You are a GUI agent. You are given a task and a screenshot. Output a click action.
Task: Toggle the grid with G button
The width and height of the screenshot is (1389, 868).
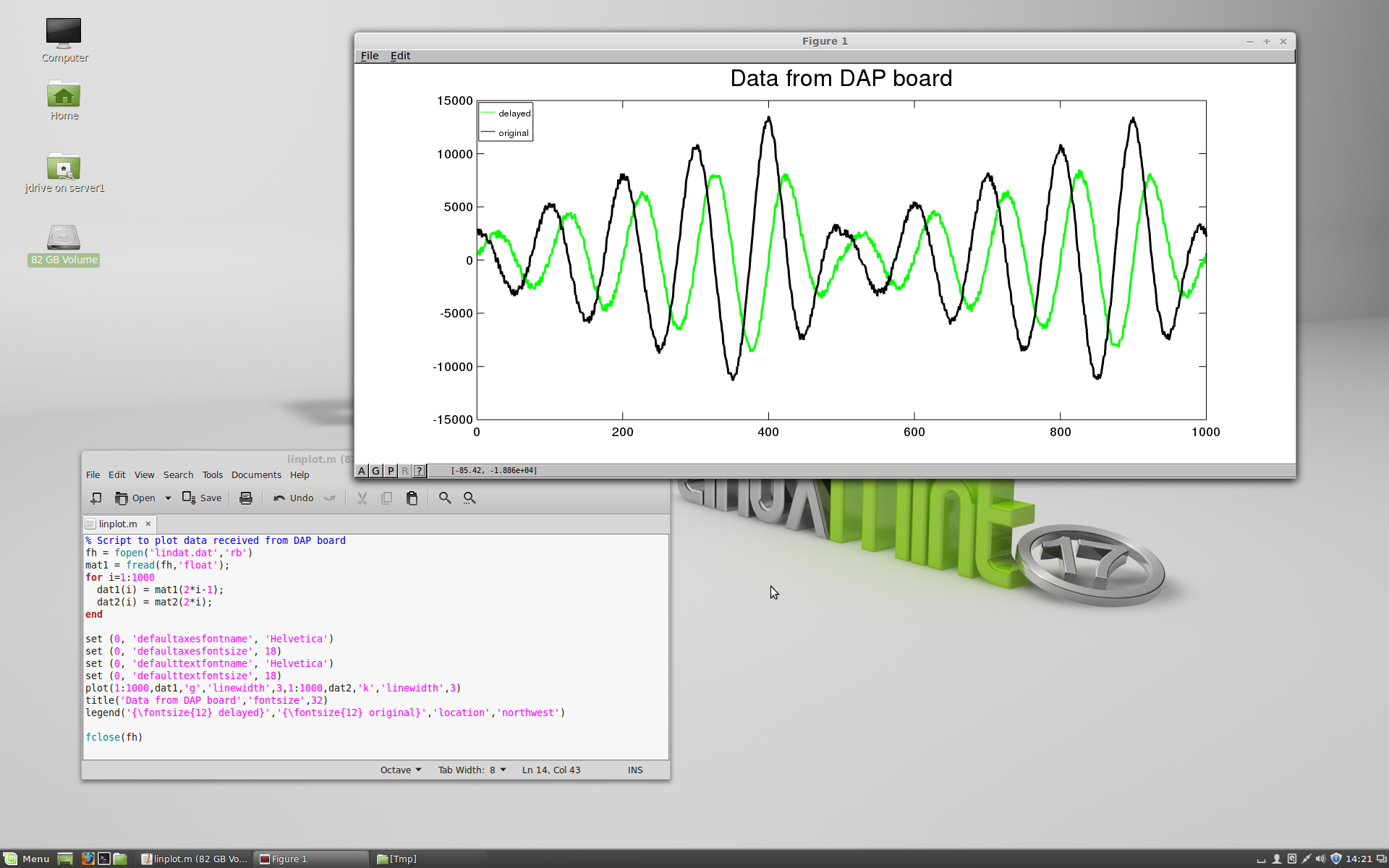(x=375, y=471)
